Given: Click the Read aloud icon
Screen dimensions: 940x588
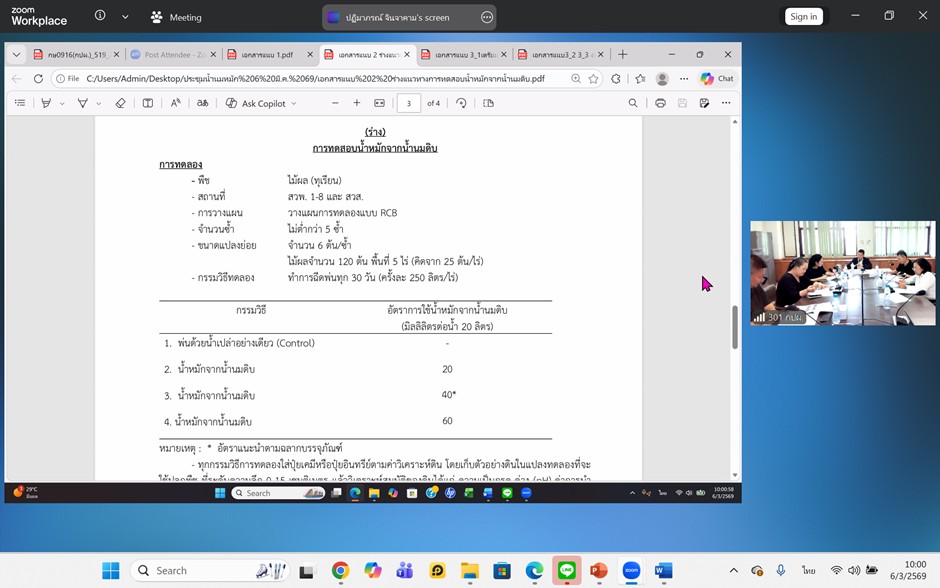Looking at the screenshot, I should 175,103.
